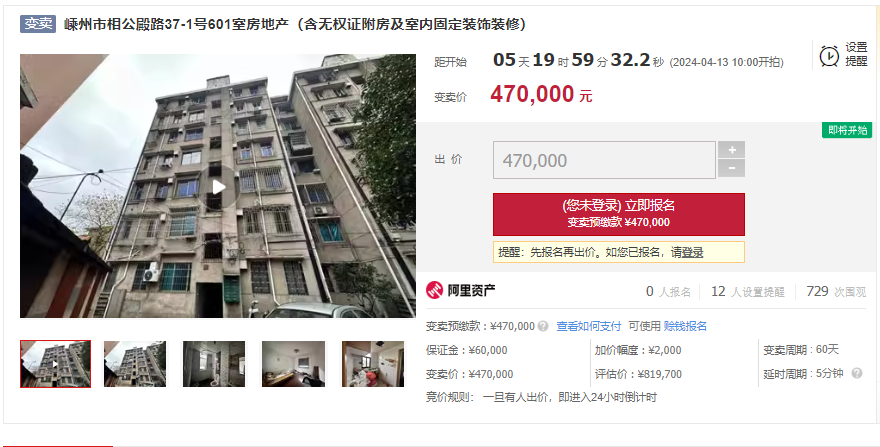The image size is (880, 447).
Task: Click help icon next to 延时周期
Action: click(856, 373)
